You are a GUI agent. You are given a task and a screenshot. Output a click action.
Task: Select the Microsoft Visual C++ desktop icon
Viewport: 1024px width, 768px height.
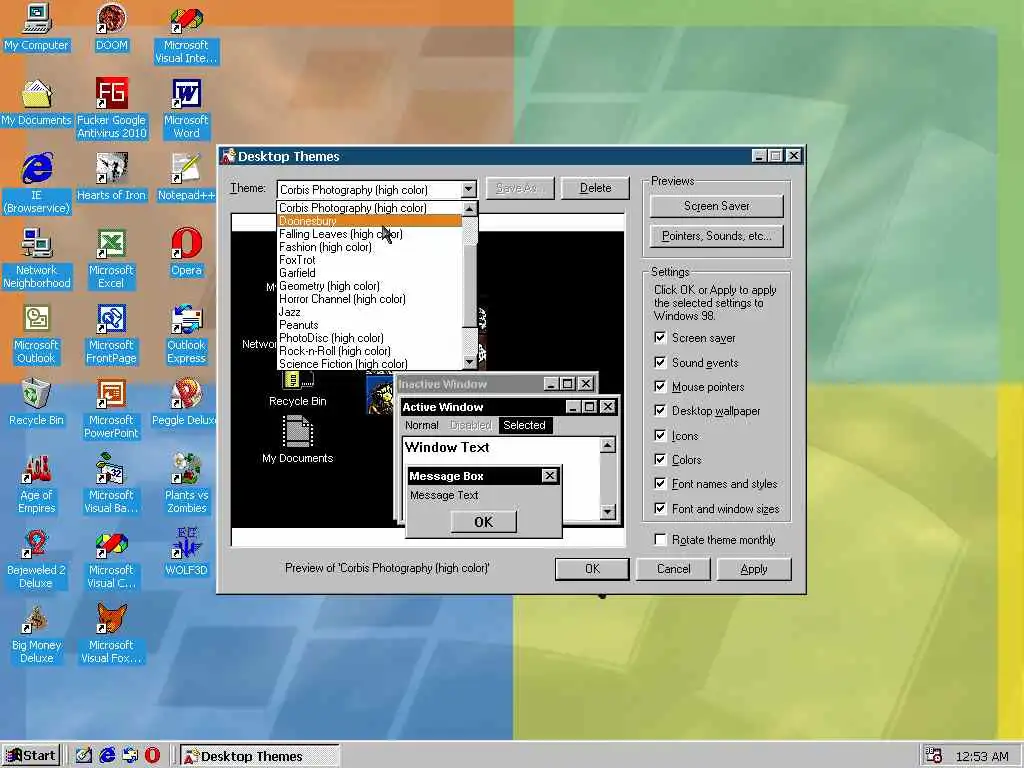[111, 559]
